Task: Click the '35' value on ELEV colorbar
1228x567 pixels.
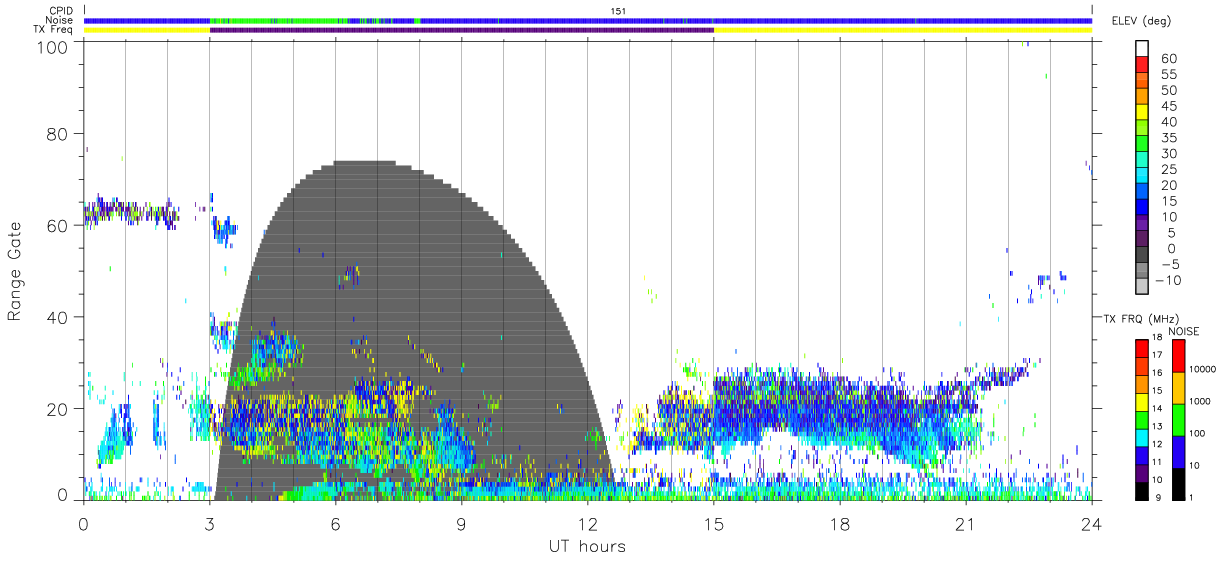Action: point(1170,138)
